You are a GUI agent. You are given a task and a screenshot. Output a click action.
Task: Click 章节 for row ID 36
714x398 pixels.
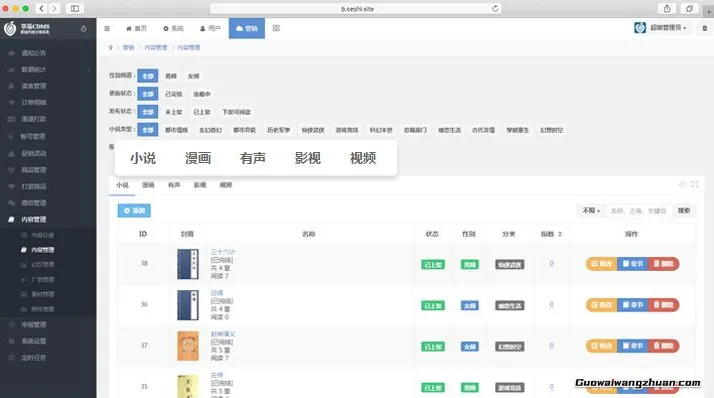point(633,305)
